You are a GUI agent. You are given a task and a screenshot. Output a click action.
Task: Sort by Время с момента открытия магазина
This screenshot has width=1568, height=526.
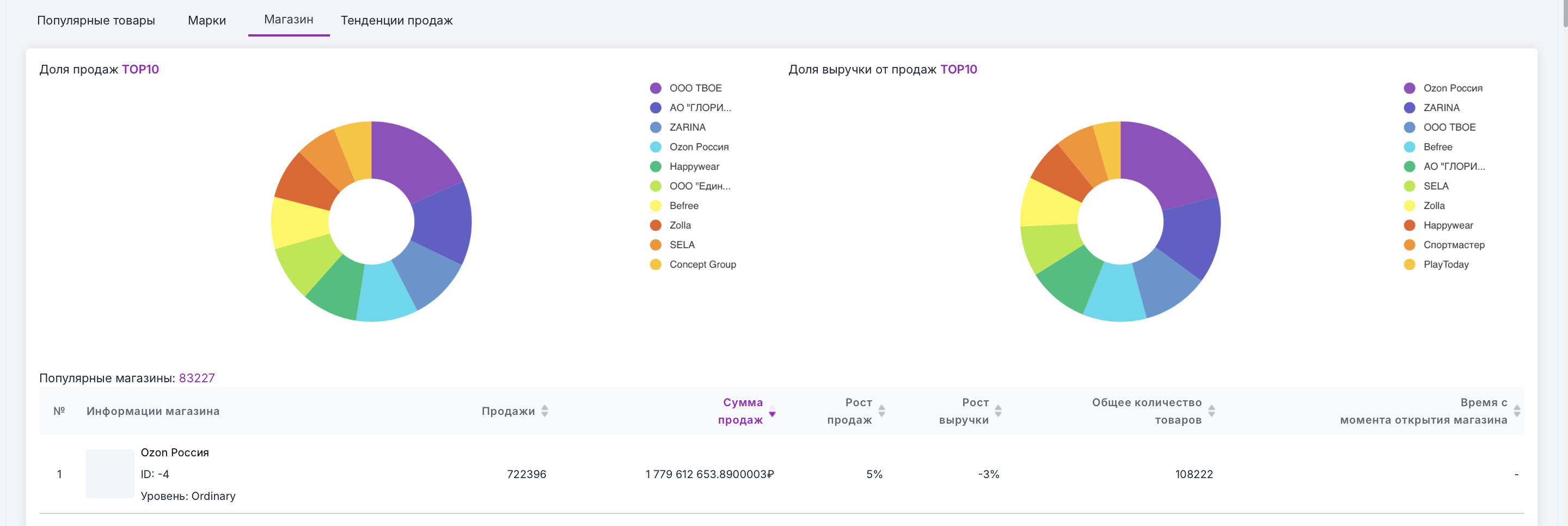(1430, 411)
